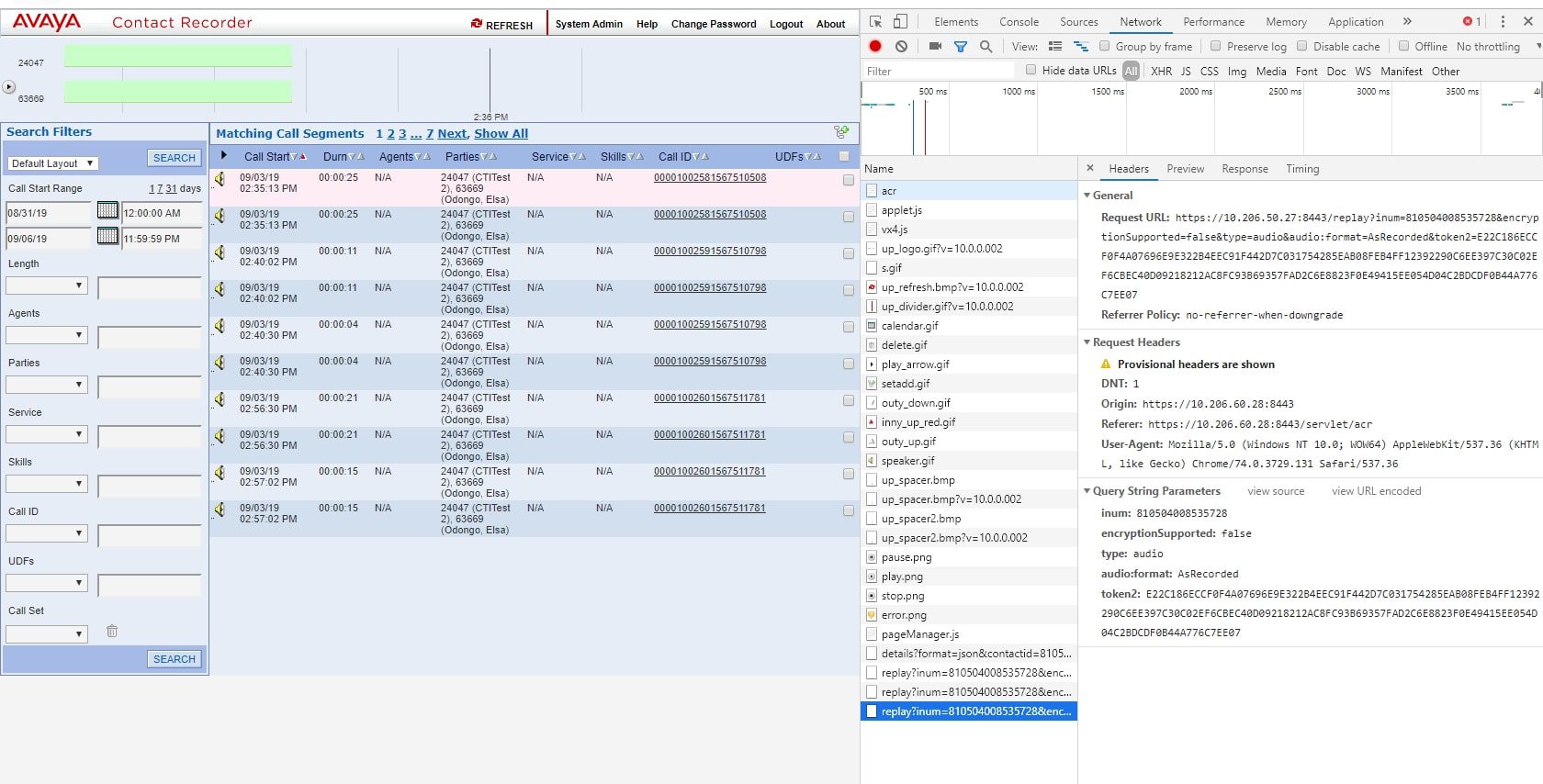This screenshot has height=784, width=1543.
Task: Go to Next page of results
Action: 452,133
